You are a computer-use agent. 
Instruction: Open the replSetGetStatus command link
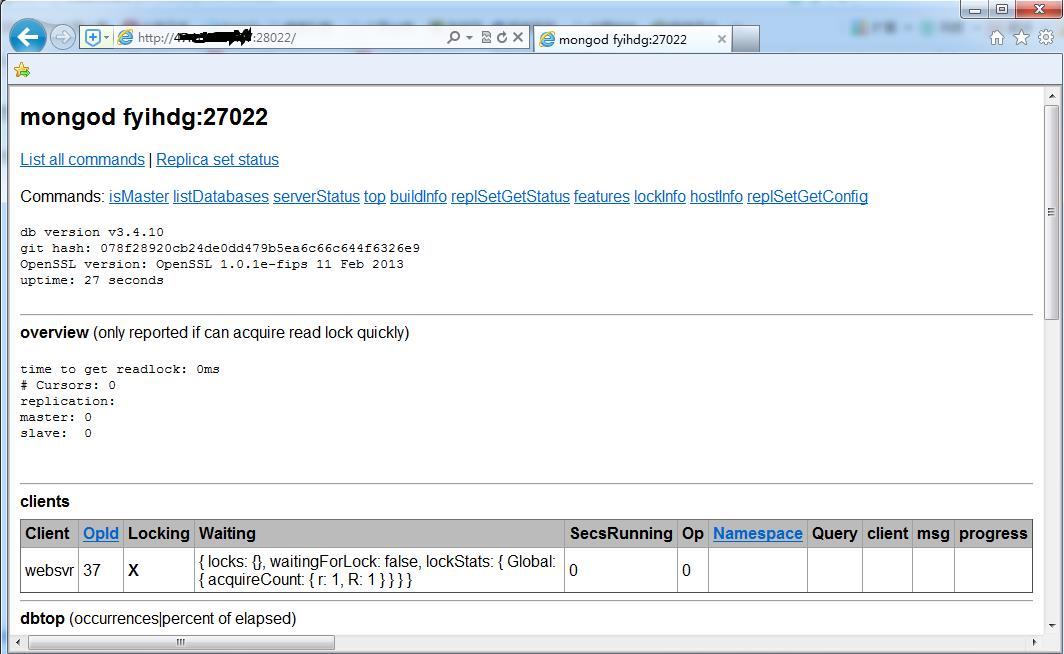pos(510,197)
